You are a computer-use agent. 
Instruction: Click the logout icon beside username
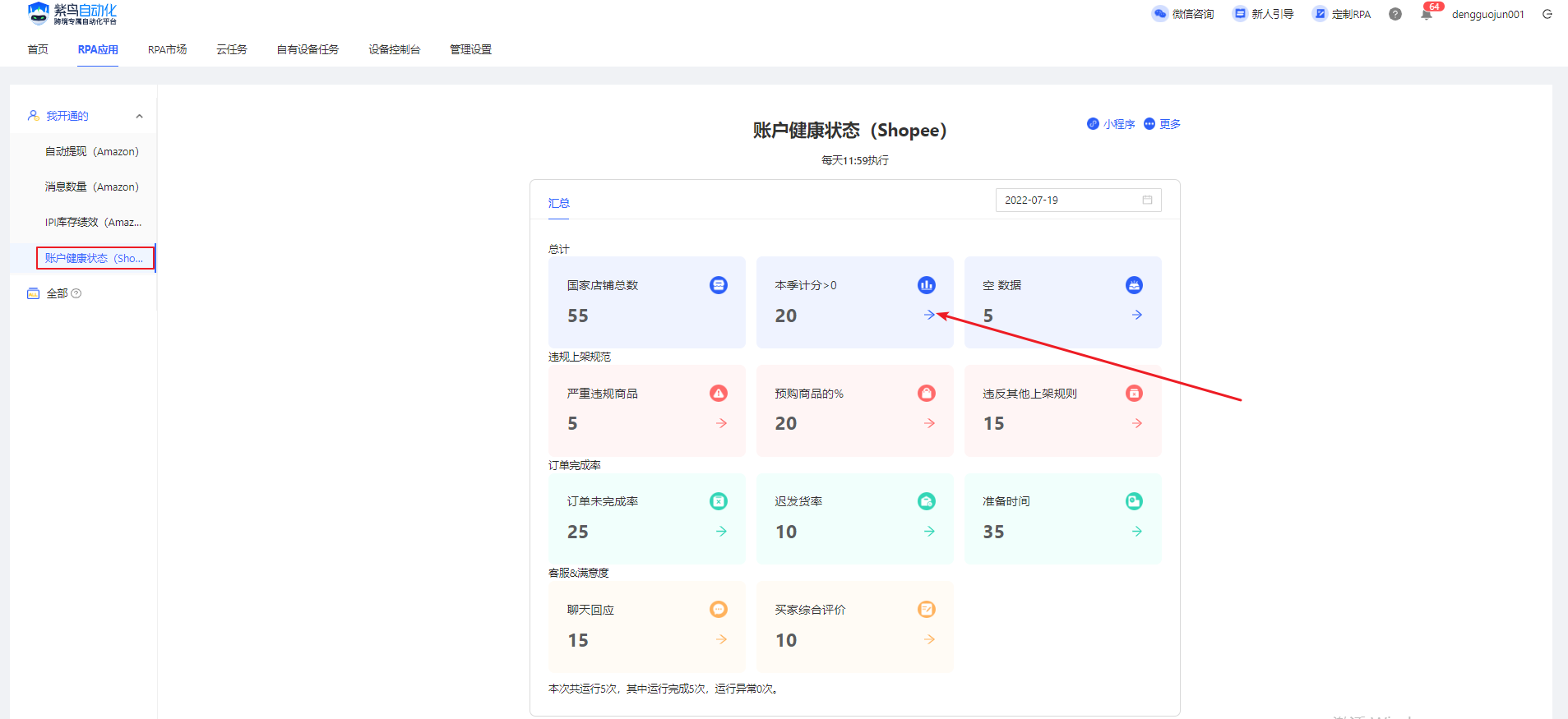point(1547,14)
